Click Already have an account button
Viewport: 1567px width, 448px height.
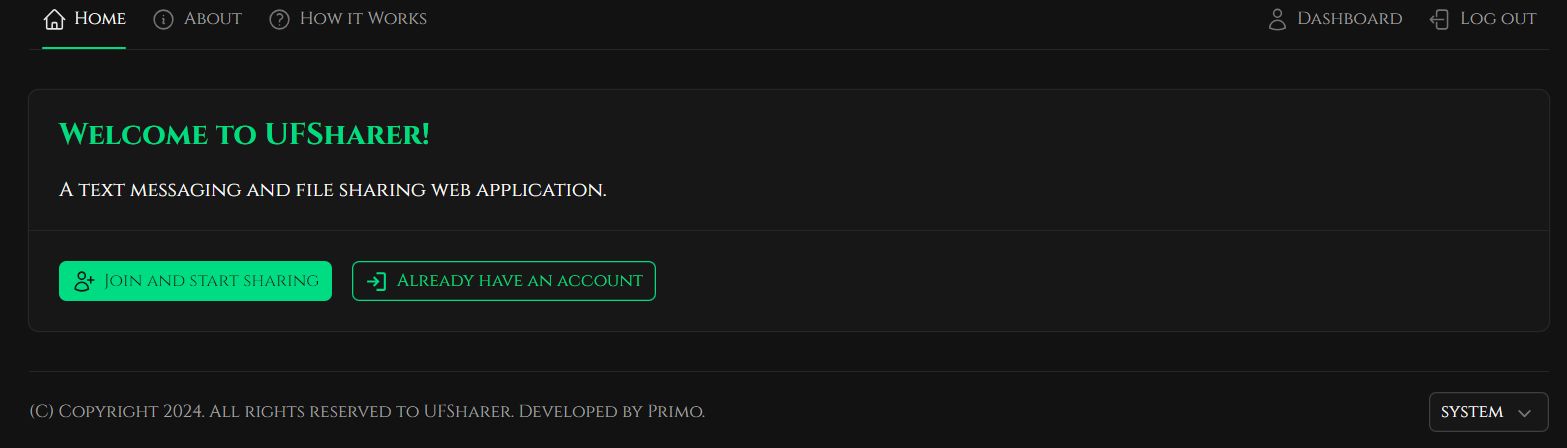tap(504, 281)
